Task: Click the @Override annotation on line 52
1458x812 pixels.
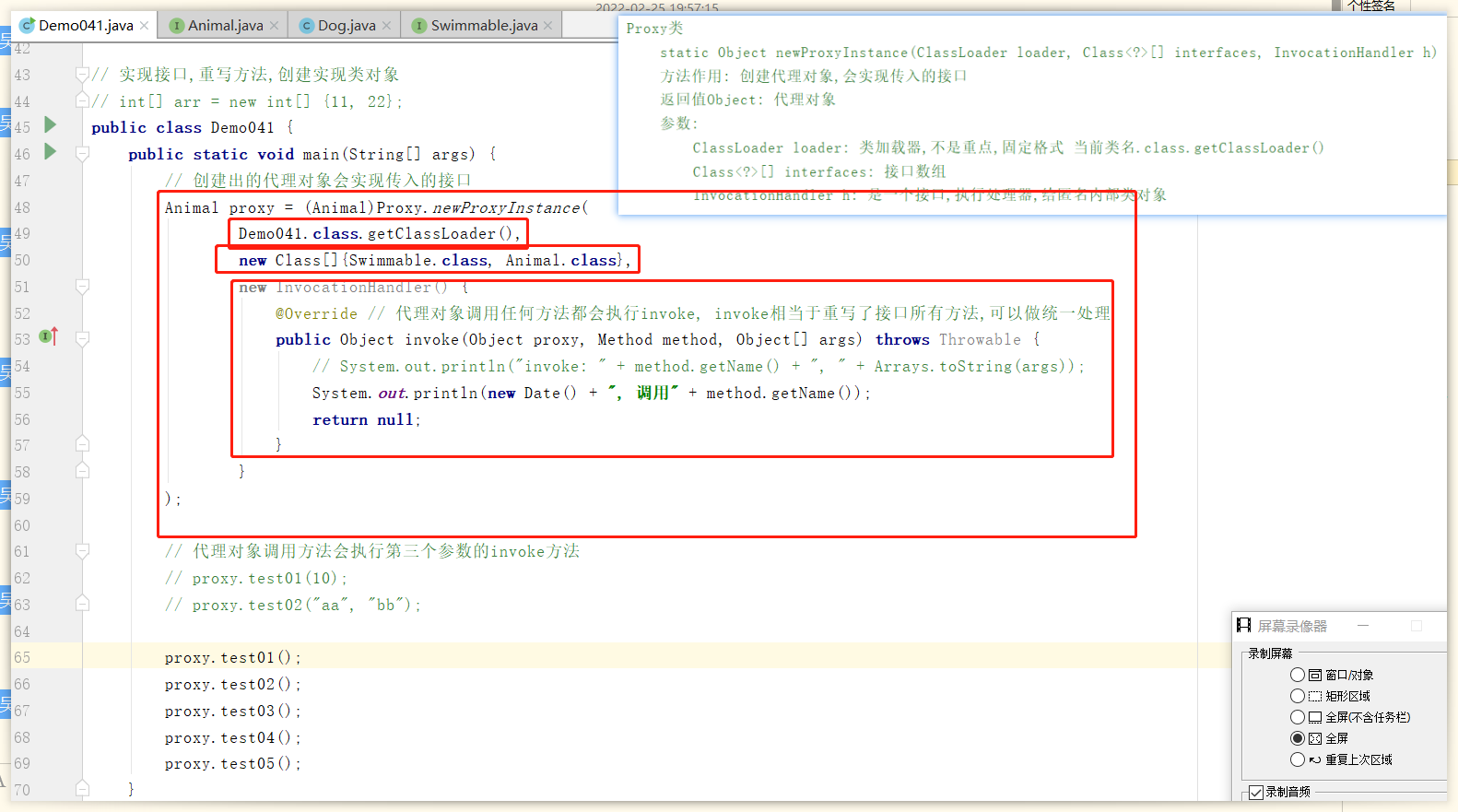Action: (x=316, y=313)
